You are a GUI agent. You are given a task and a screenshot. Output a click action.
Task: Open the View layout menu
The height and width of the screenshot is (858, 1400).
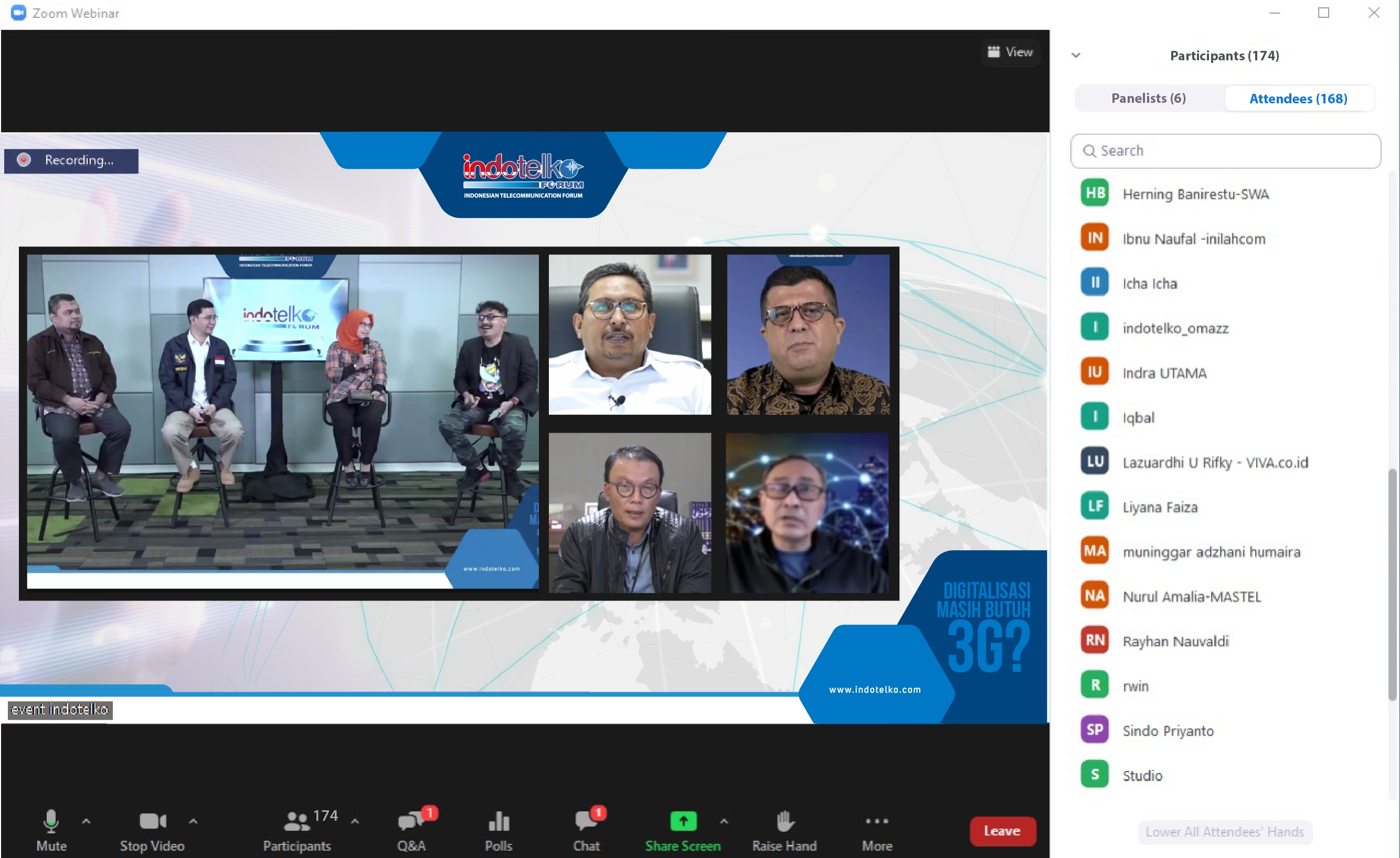click(1010, 52)
